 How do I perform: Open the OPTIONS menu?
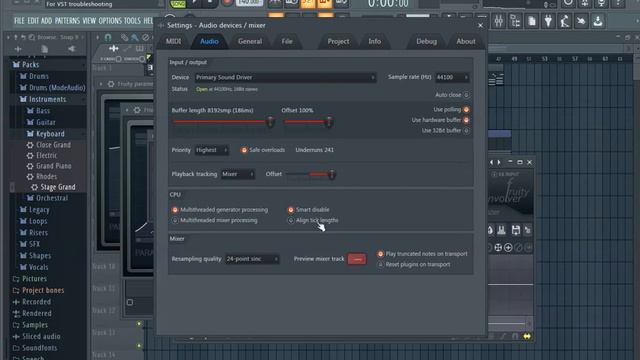[x=110, y=21]
